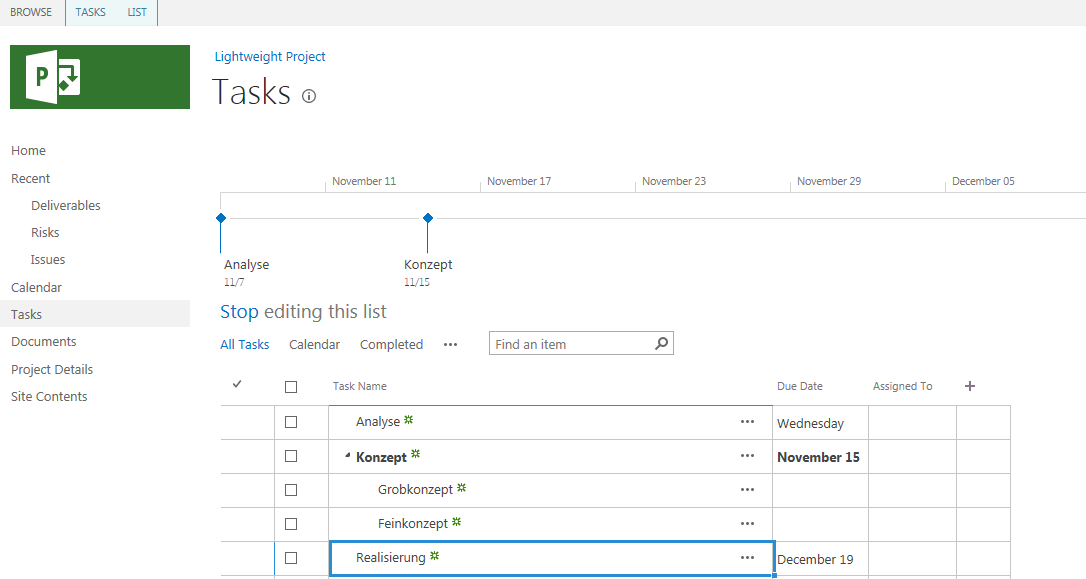Open the ellipsis menu for Konzept row
The width and height of the screenshot is (1086, 579).
747,456
